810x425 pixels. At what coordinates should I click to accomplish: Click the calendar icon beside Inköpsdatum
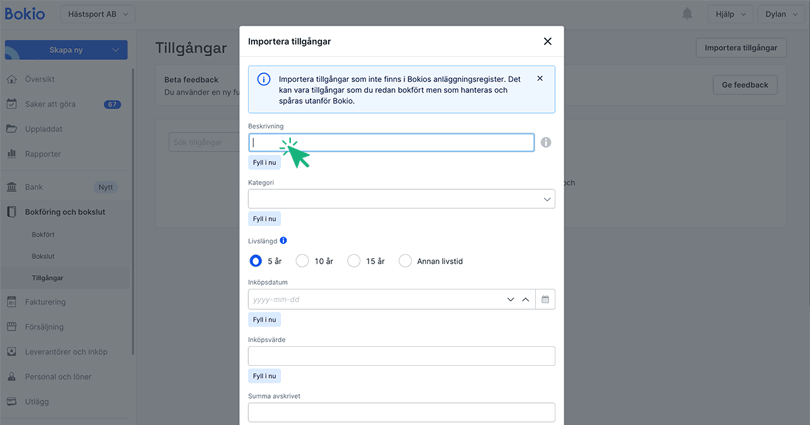(x=545, y=299)
